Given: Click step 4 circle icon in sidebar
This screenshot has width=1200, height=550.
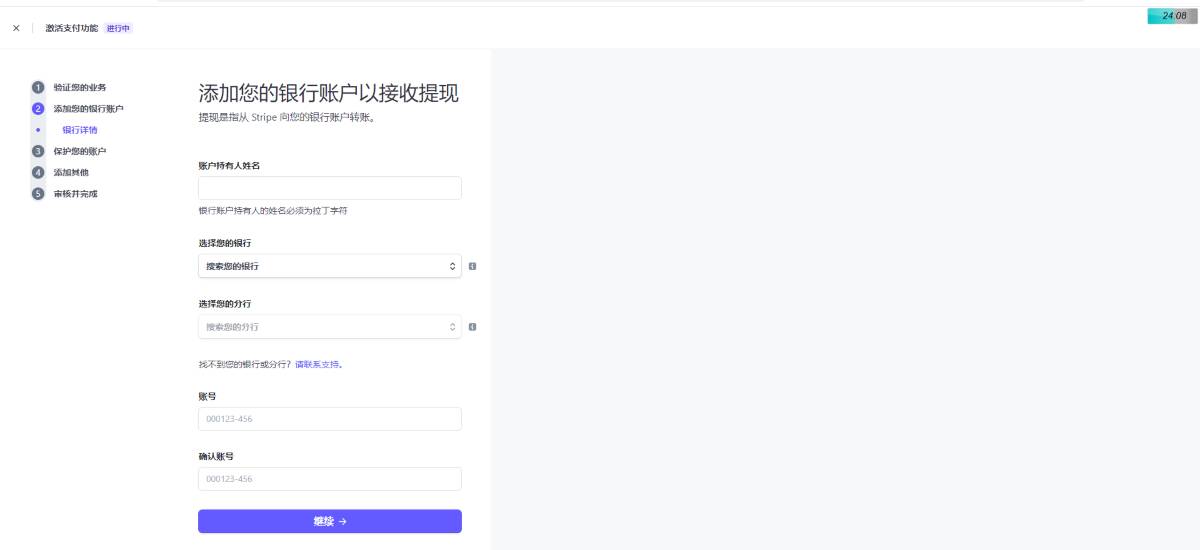Looking at the screenshot, I should pyautogui.click(x=38, y=172).
